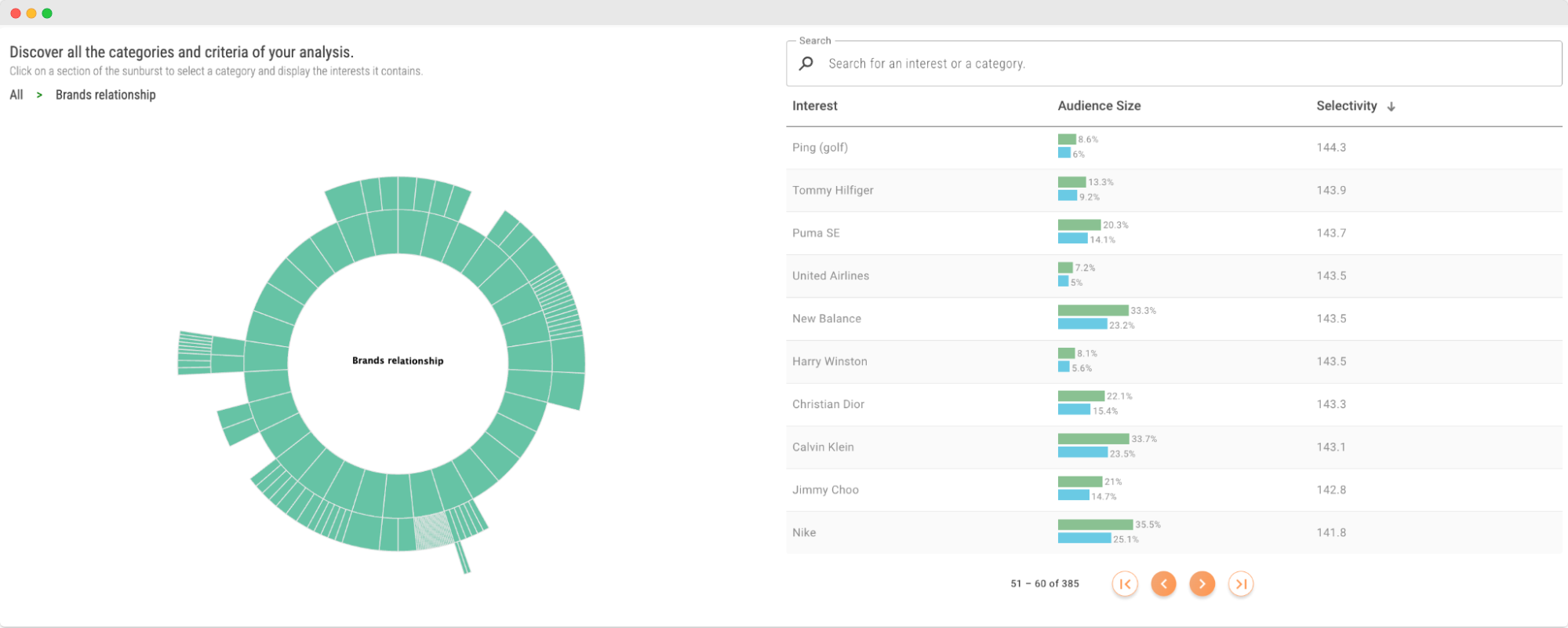
Task: Click the 141.8 selectivity value for Nike
Action: (x=1331, y=533)
